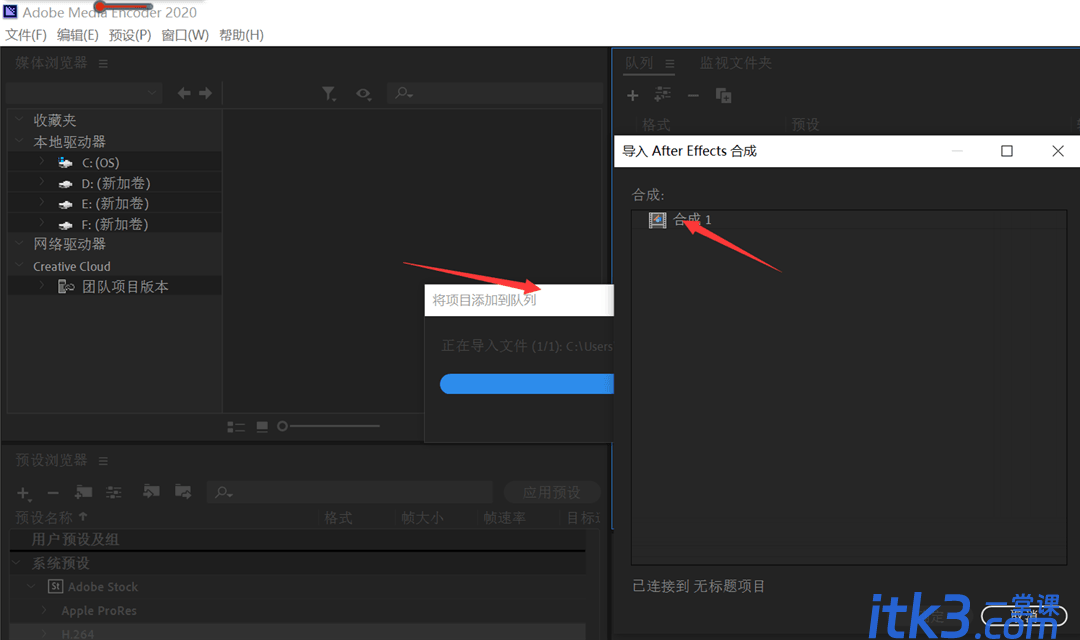The image size is (1080, 640).
Task: Click the preset 帧大小 column header
Action: (x=422, y=517)
